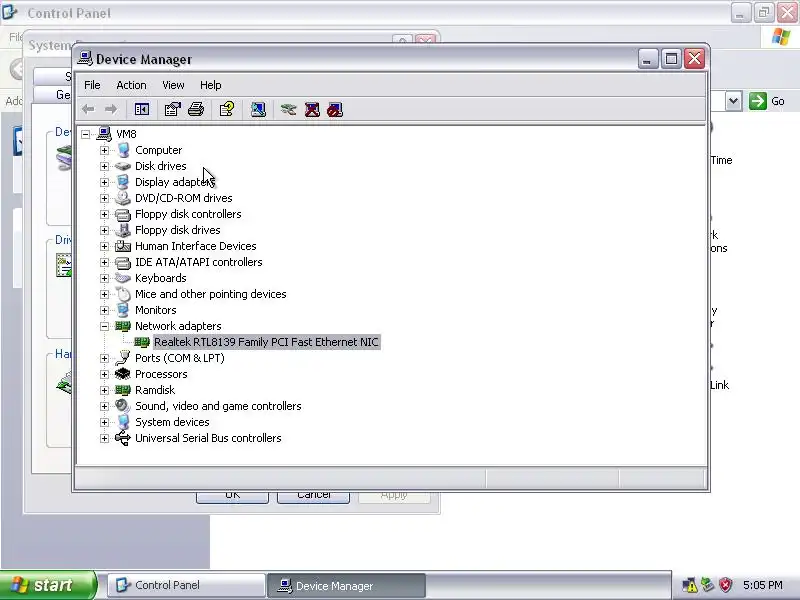Screen dimensions: 800x600
Task: Open the View menu
Action: 173,85
